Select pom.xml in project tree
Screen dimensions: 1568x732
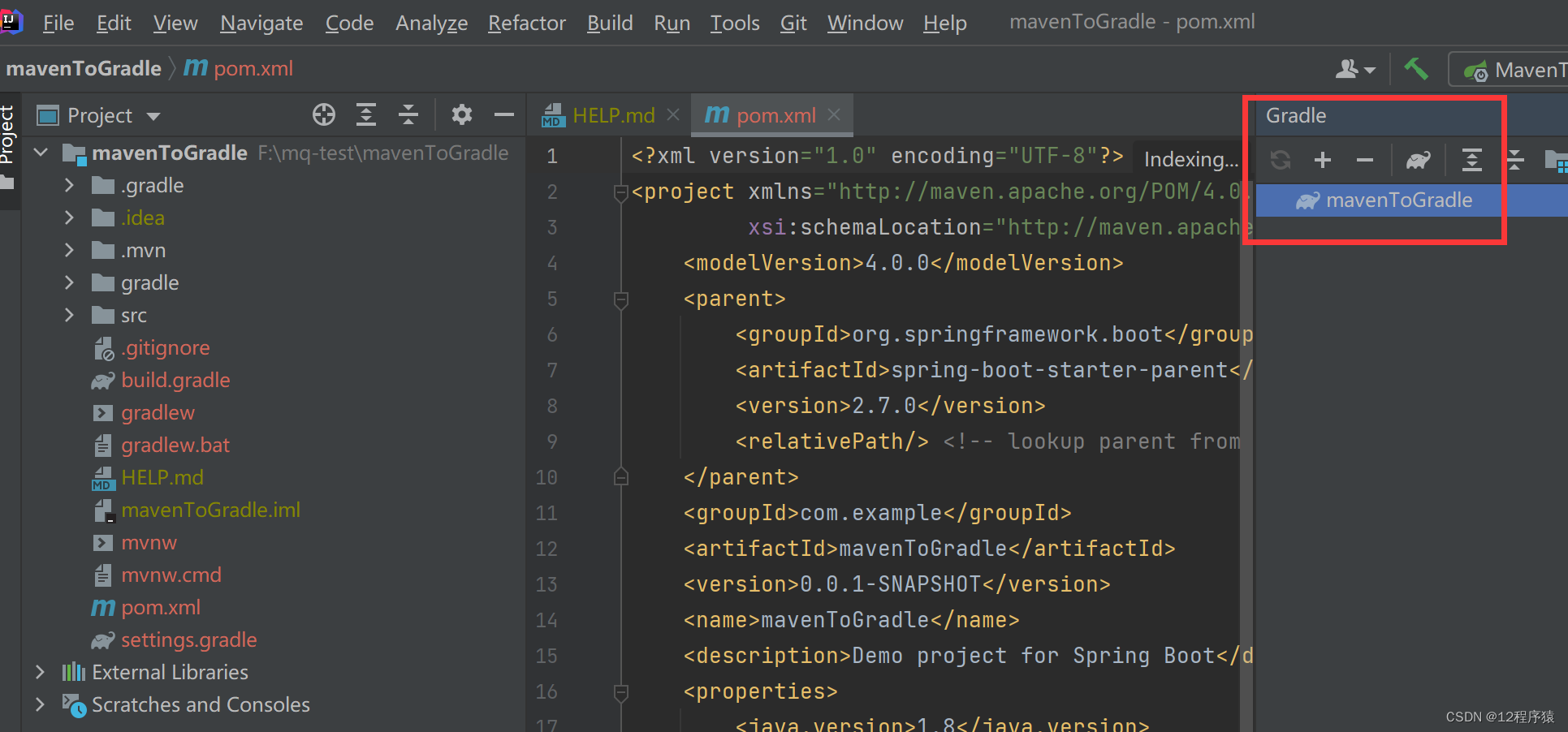(x=161, y=608)
